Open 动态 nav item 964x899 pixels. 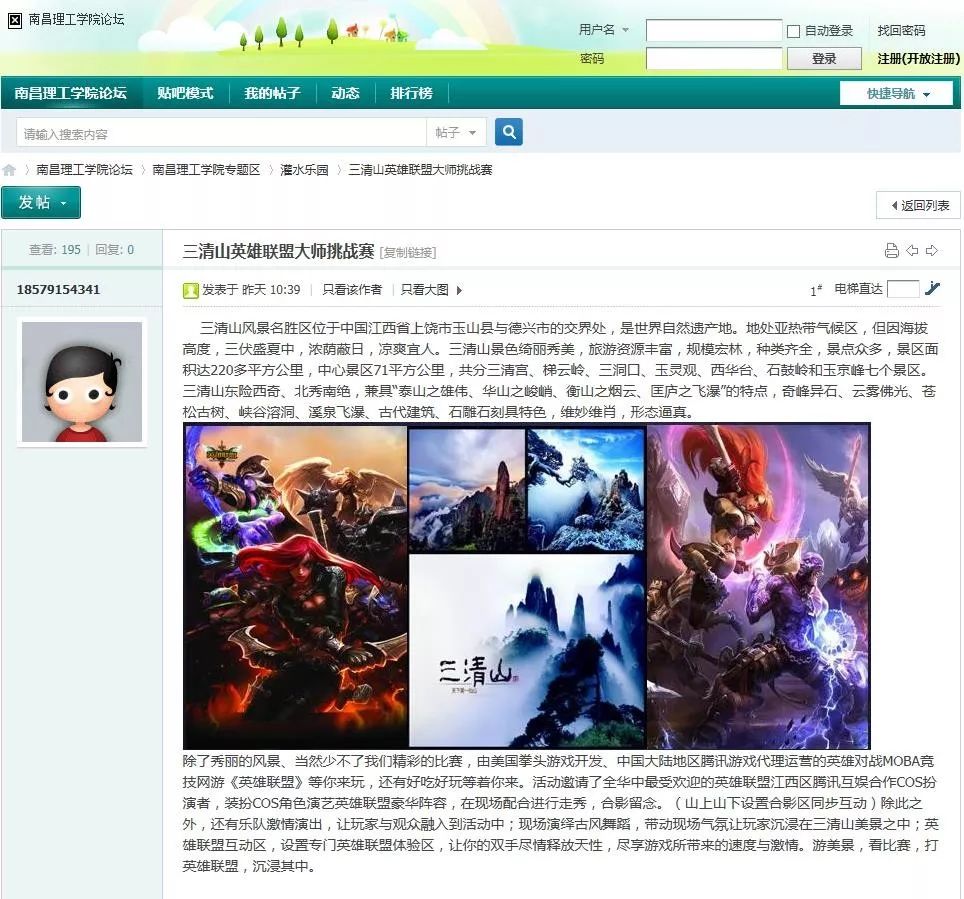tap(345, 93)
